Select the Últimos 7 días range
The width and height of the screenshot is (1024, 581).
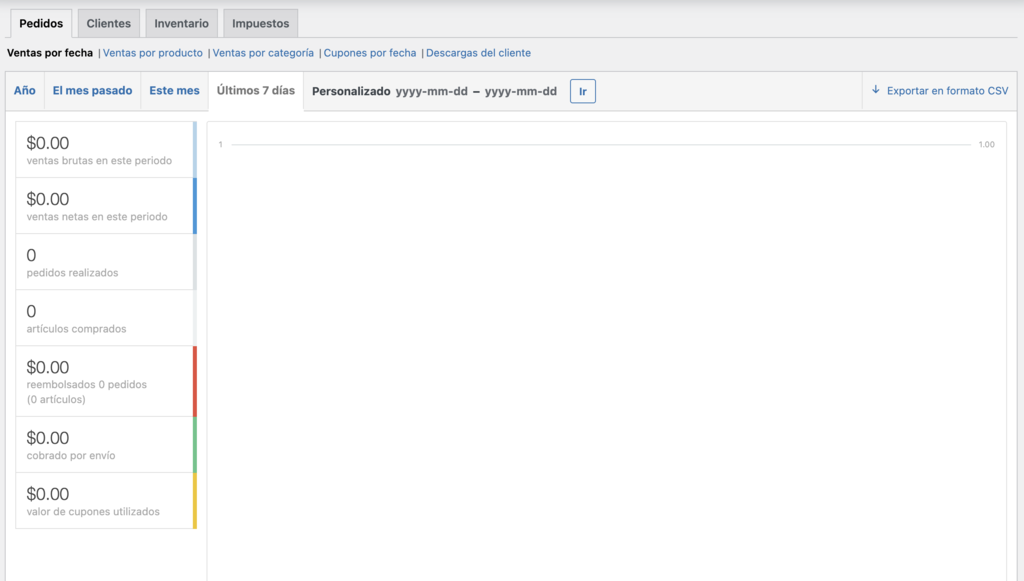click(254, 90)
